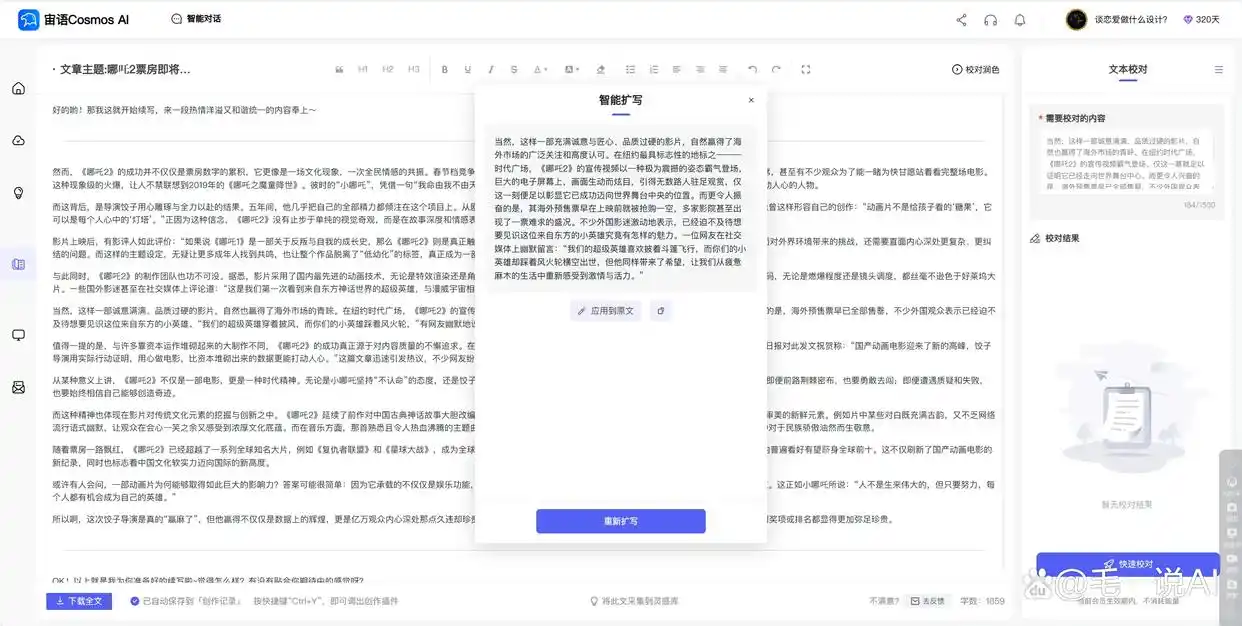The height and width of the screenshot is (626, 1242).
Task: Toggle underline formatting
Action: (468, 69)
